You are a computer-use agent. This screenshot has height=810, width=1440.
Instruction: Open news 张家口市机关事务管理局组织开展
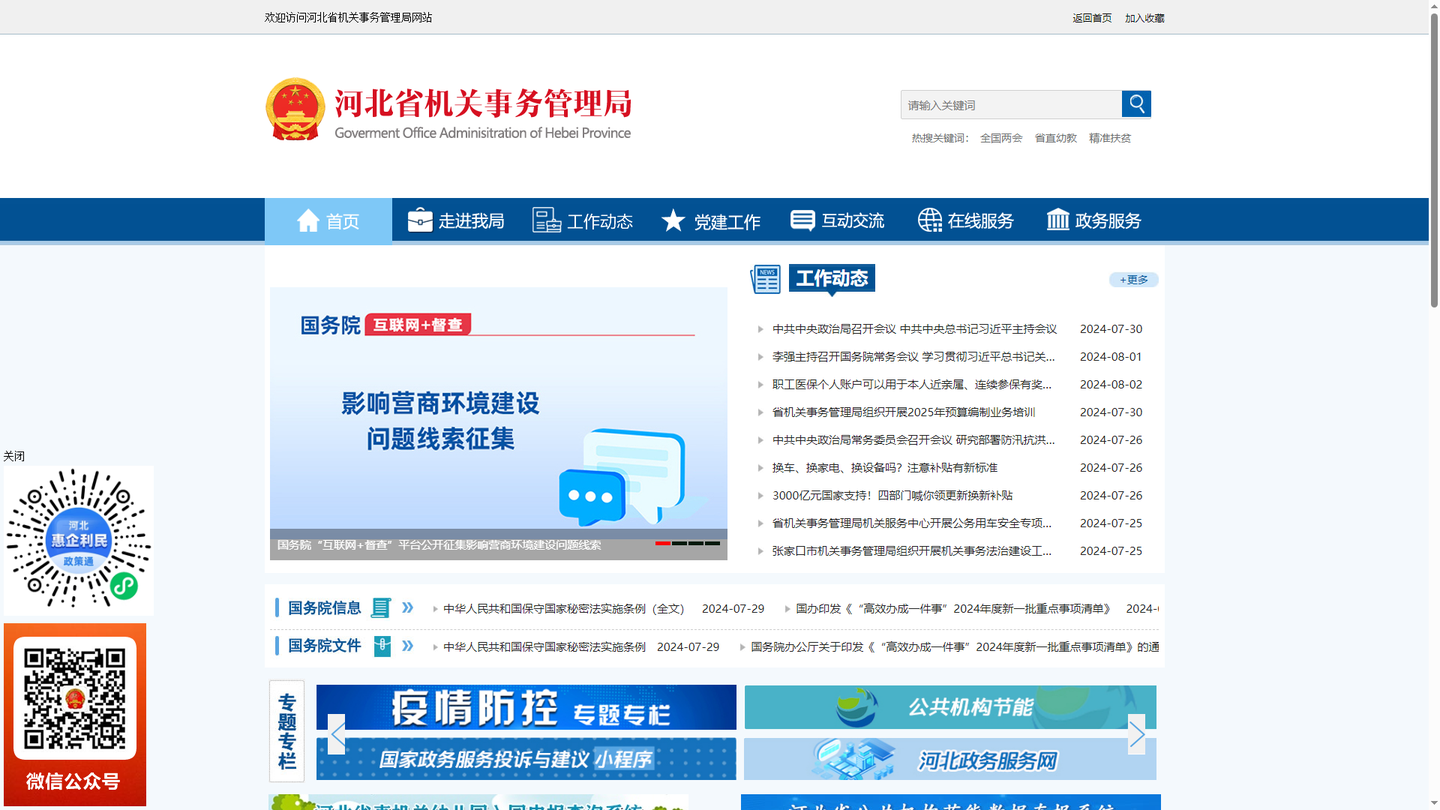[x=912, y=551]
